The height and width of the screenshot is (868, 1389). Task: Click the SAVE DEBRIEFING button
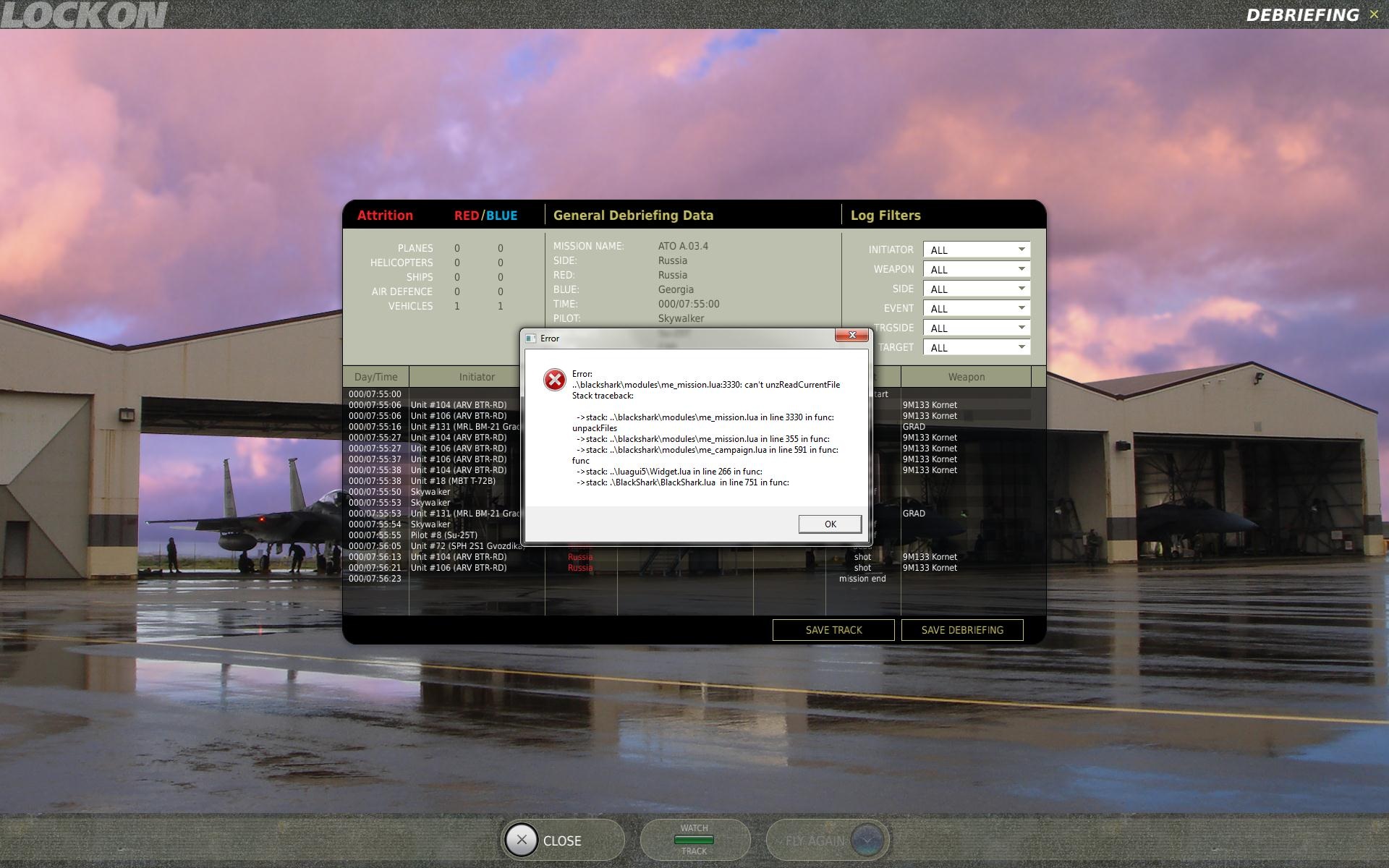(x=962, y=630)
